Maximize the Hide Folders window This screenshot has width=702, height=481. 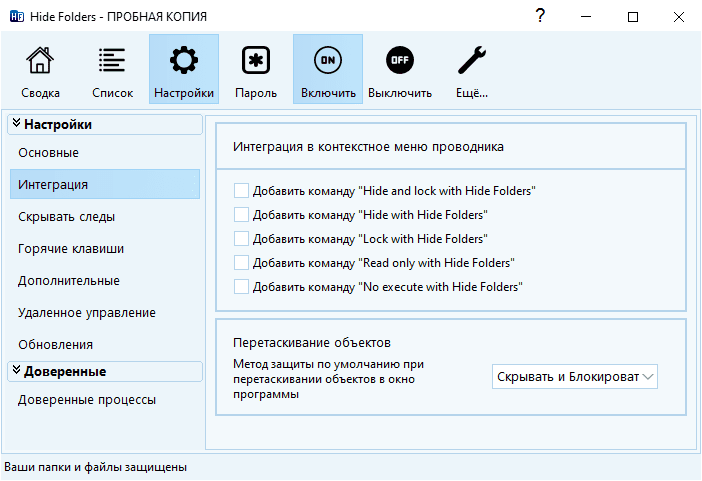pos(633,17)
